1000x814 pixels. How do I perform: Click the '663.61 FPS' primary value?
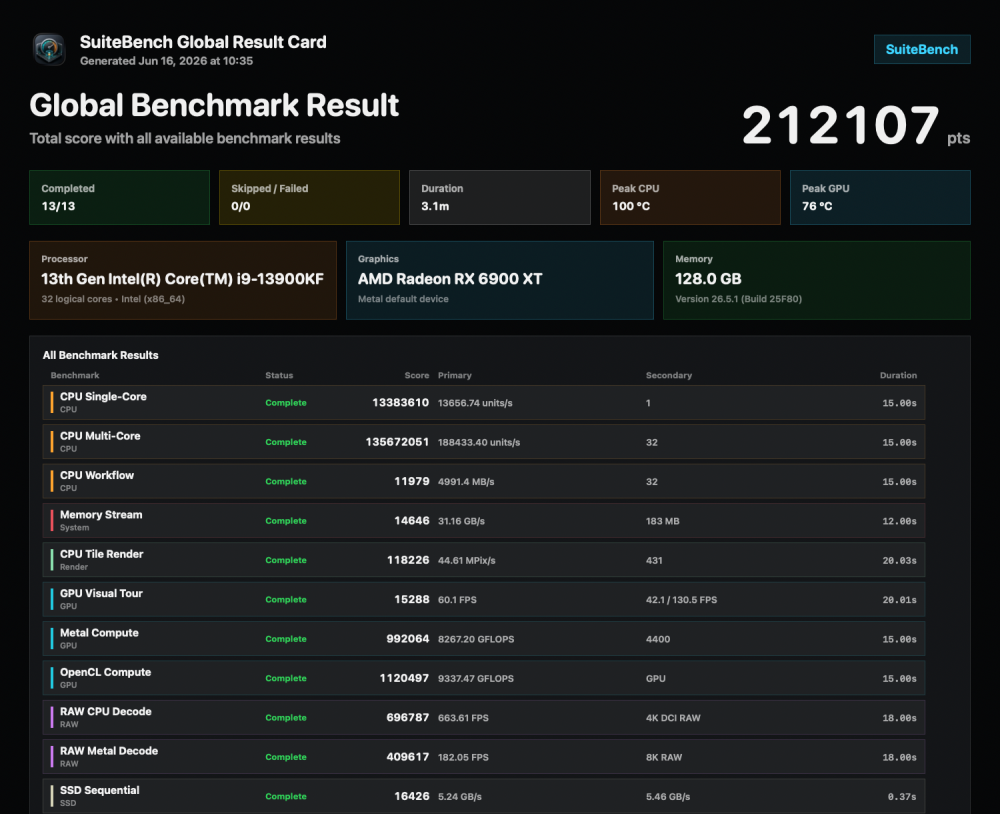463,718
